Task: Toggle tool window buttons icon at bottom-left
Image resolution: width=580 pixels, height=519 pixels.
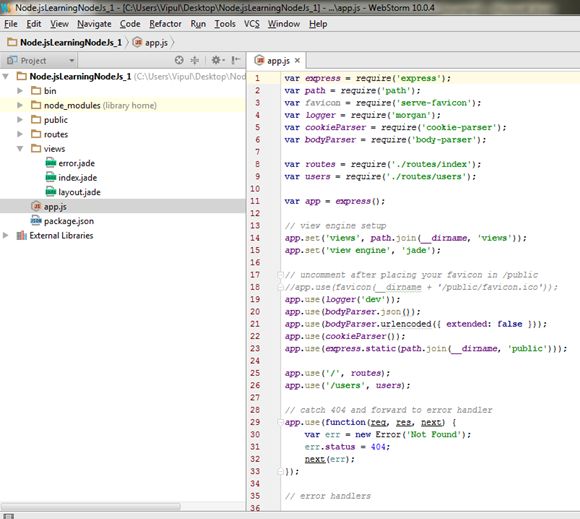Action: click(9, 516)
